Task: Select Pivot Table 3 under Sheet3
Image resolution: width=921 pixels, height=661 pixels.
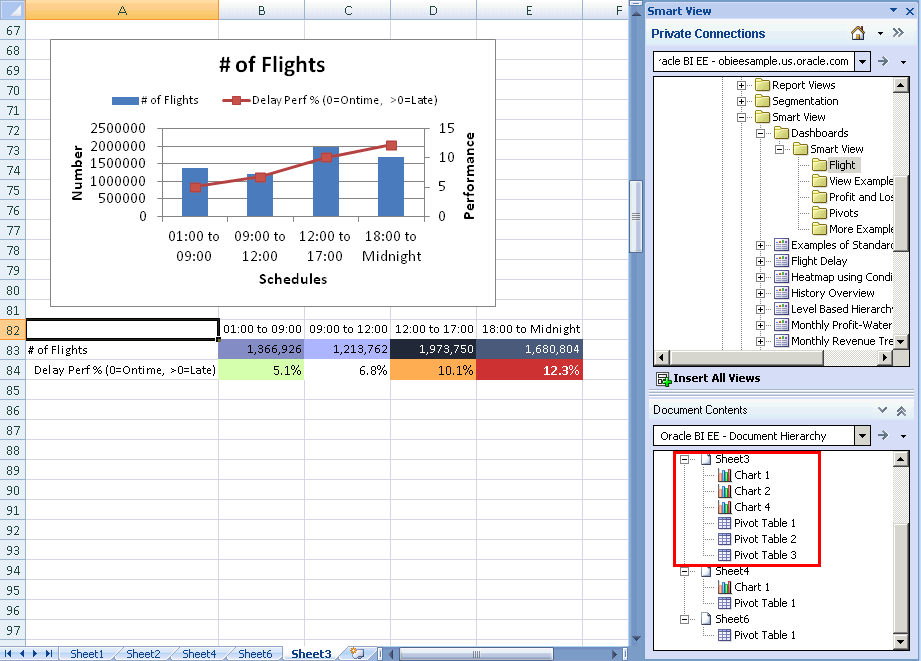Action: point(765,555)
